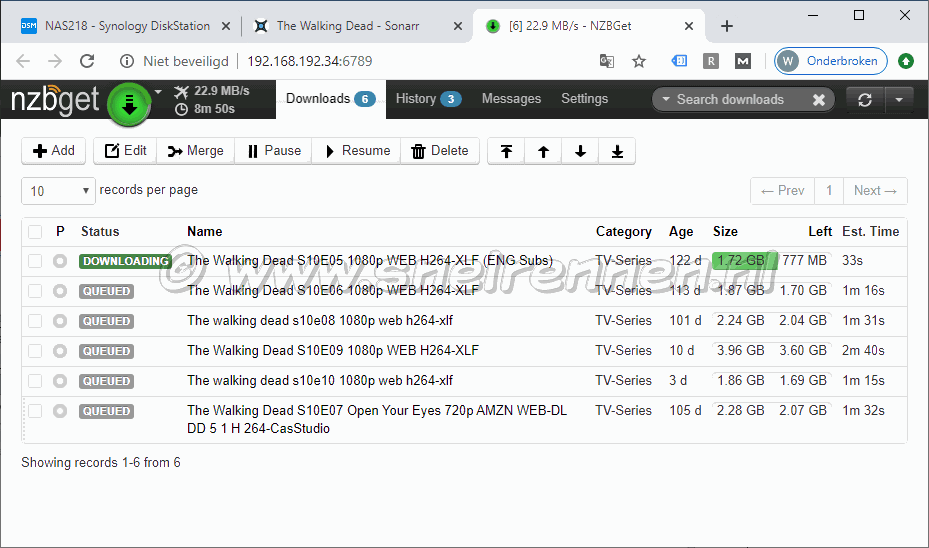Open The Walking Dead S10E09 download name
This screenshot has height=548, width=929.
[x=333, y=351]
